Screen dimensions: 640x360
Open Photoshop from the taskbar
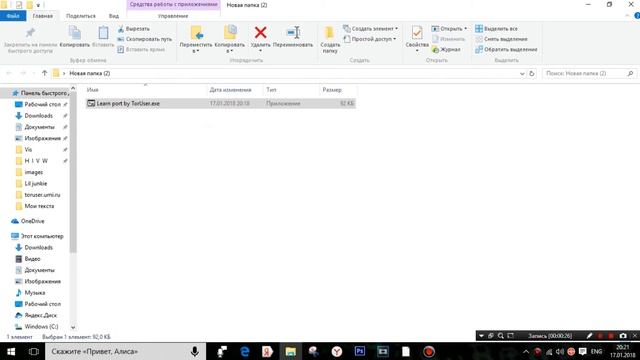tap(360, 351)
